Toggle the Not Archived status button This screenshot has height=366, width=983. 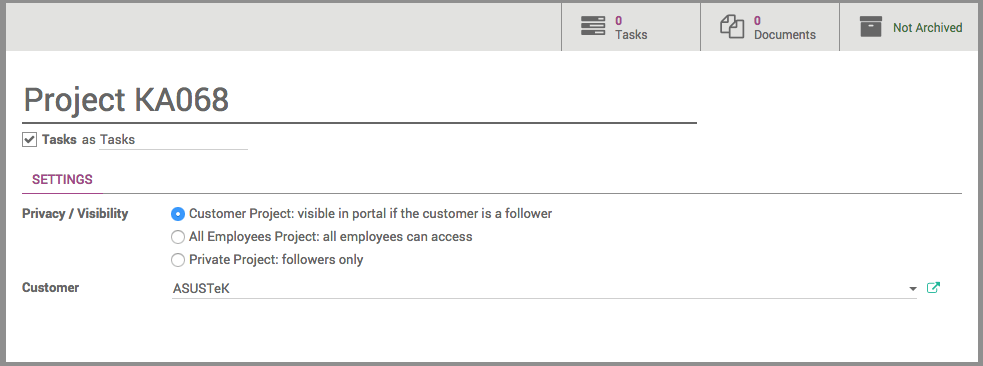(908, 27)
